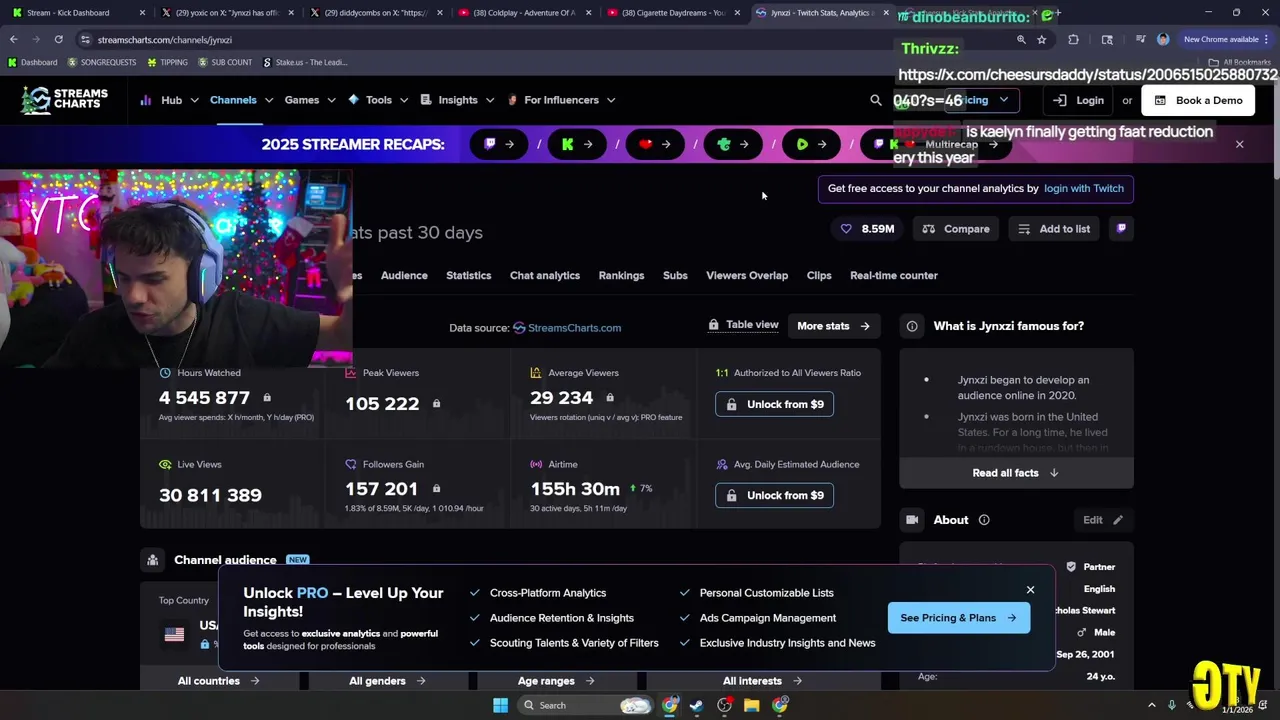Expand the Games menu dropdown
Viewport: 1280px width, 720px height.
[309, 100]
